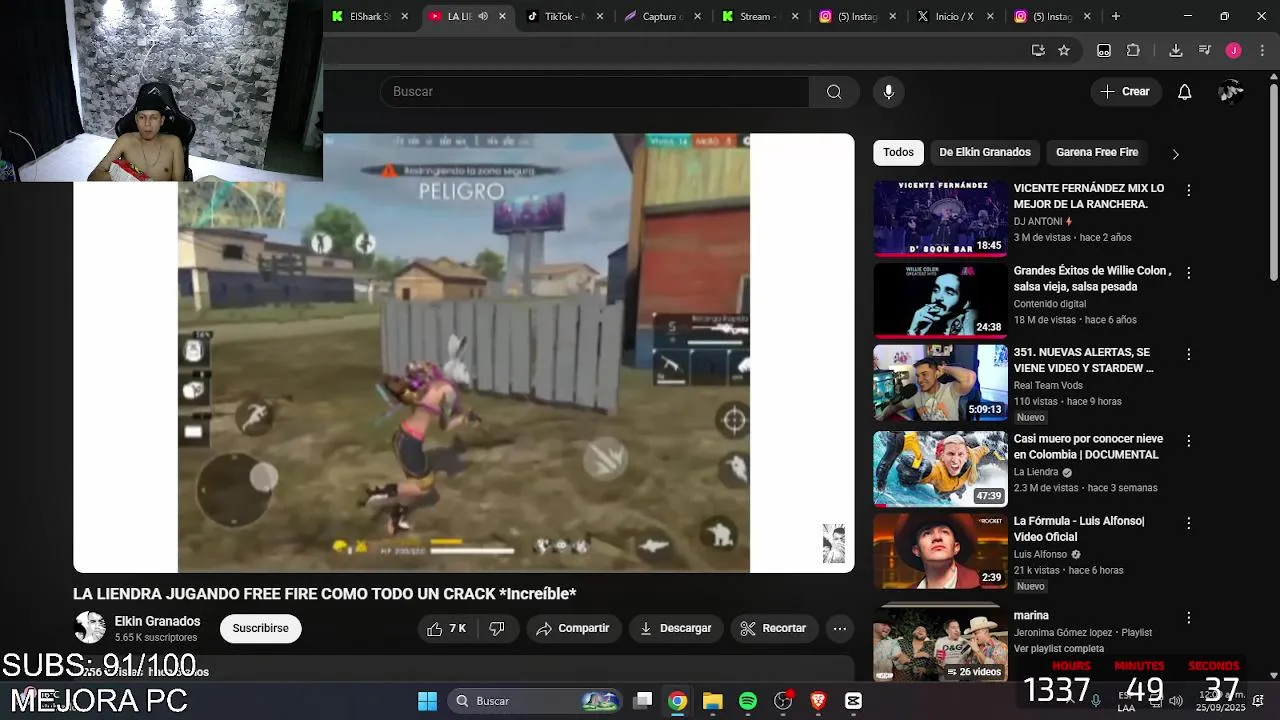Screen dimensions: 1280x720
Task: Open the system tray volume icon
Action: coord(1176,701)
